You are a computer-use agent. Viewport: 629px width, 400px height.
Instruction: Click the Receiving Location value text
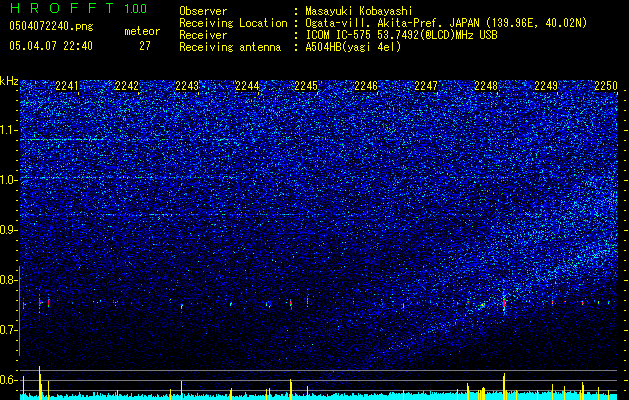(446, 23)
